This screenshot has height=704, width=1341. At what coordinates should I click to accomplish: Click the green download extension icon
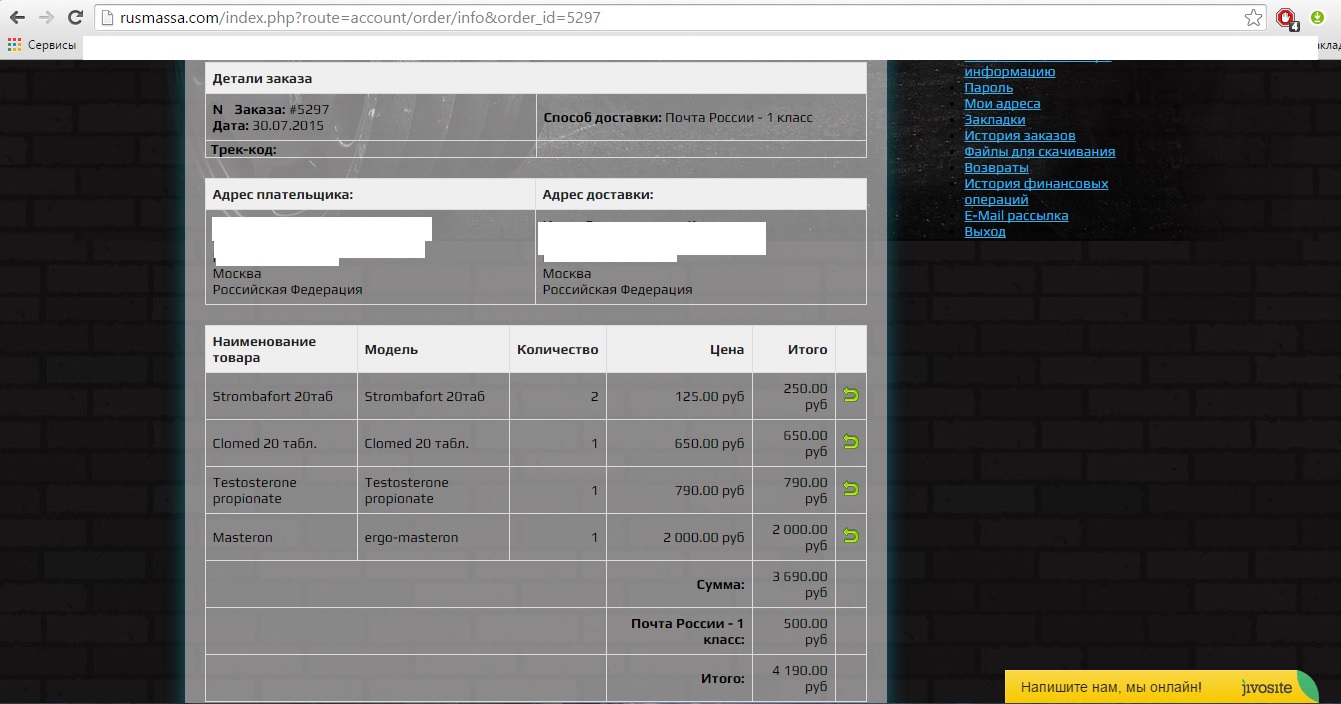pyautogui.click(x=1318, y=18)
